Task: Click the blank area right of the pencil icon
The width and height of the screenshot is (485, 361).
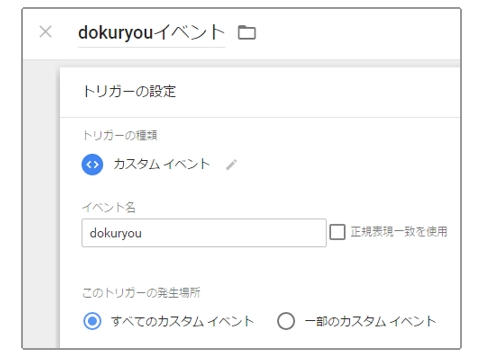Action: (x=347, y=165)
